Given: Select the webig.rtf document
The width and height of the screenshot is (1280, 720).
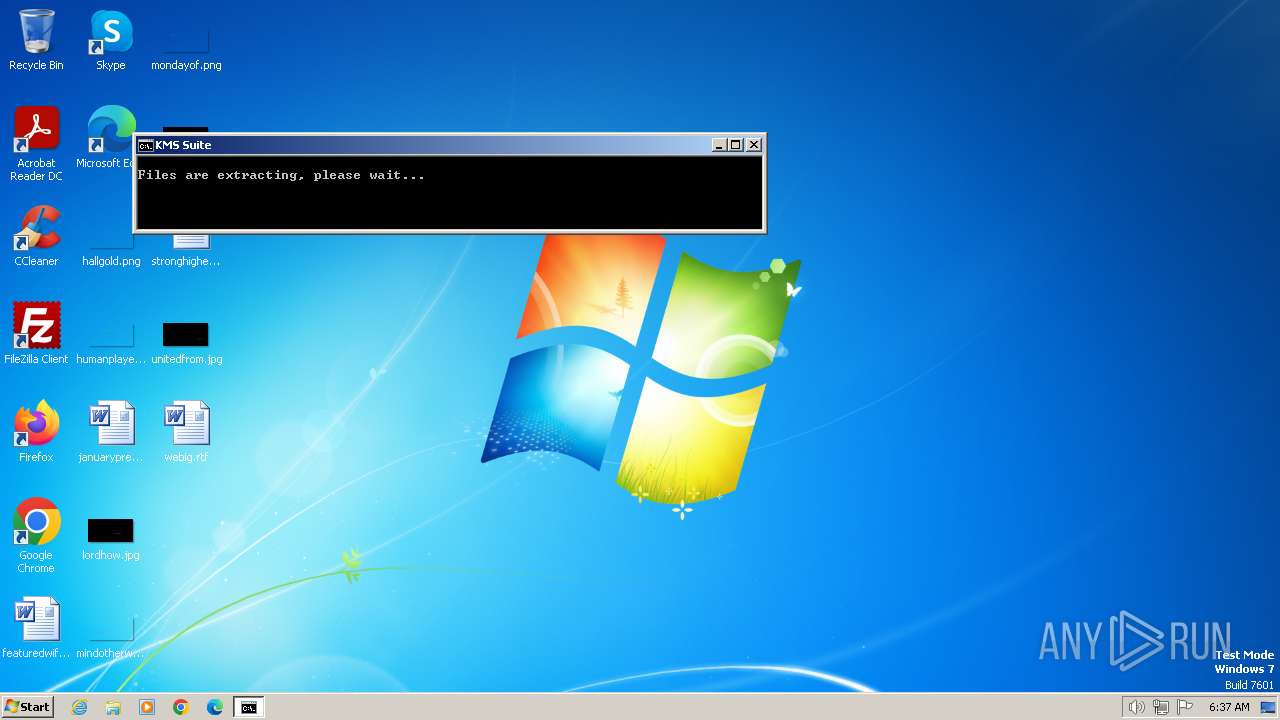Looking at the screenshot, I should coord(186,432).
